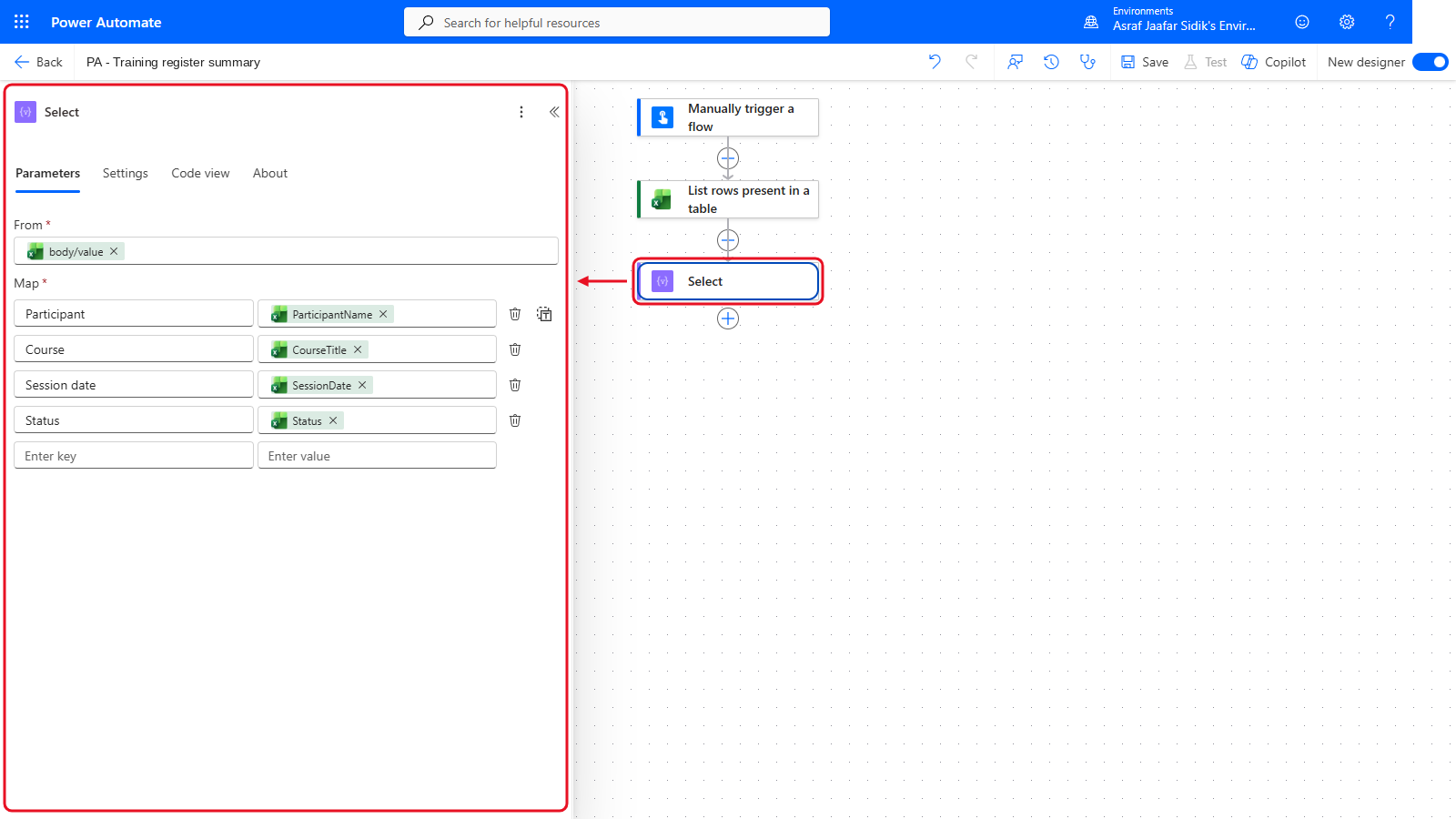Image resolution: width=1456 pixels, height=819 pixels.
Task: Remove the body/value token
Action: tap(114, 251)
